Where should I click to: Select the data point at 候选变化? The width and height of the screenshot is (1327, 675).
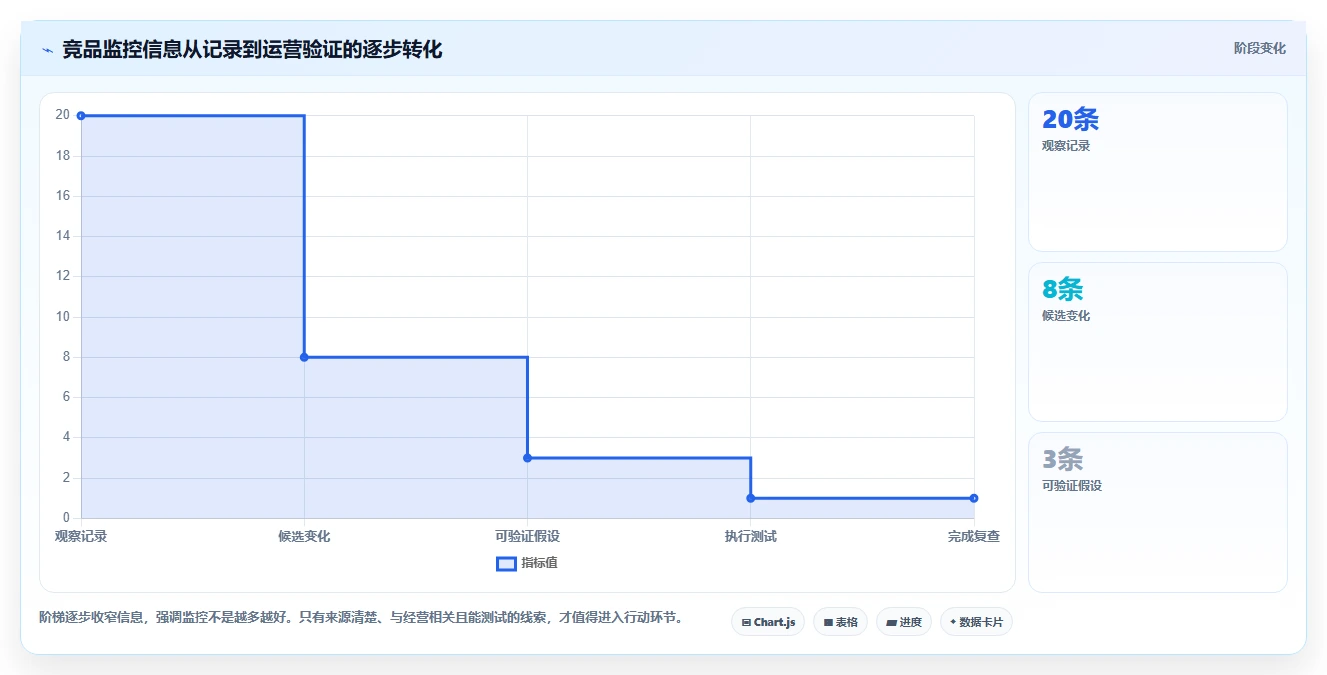[x=304, y=357]
